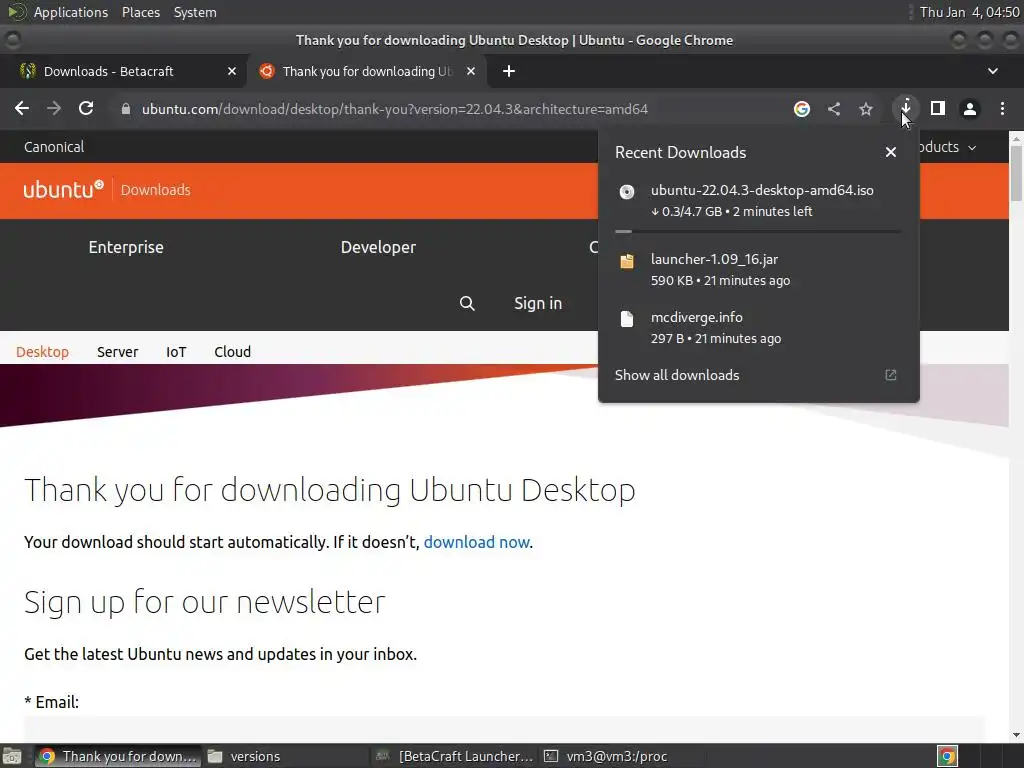This screenshot has width=1024, height=768.
Task: Click Show all downloads
Action: 677,375
